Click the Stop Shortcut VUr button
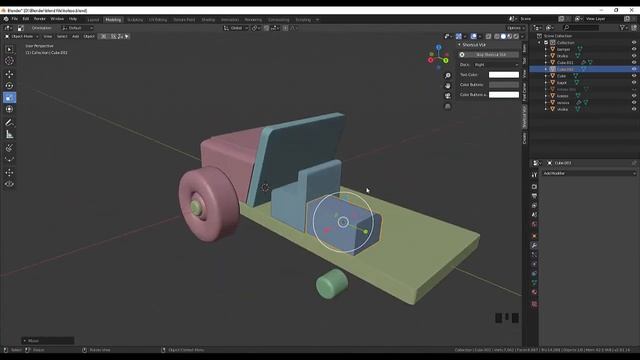 click(491, 55)
